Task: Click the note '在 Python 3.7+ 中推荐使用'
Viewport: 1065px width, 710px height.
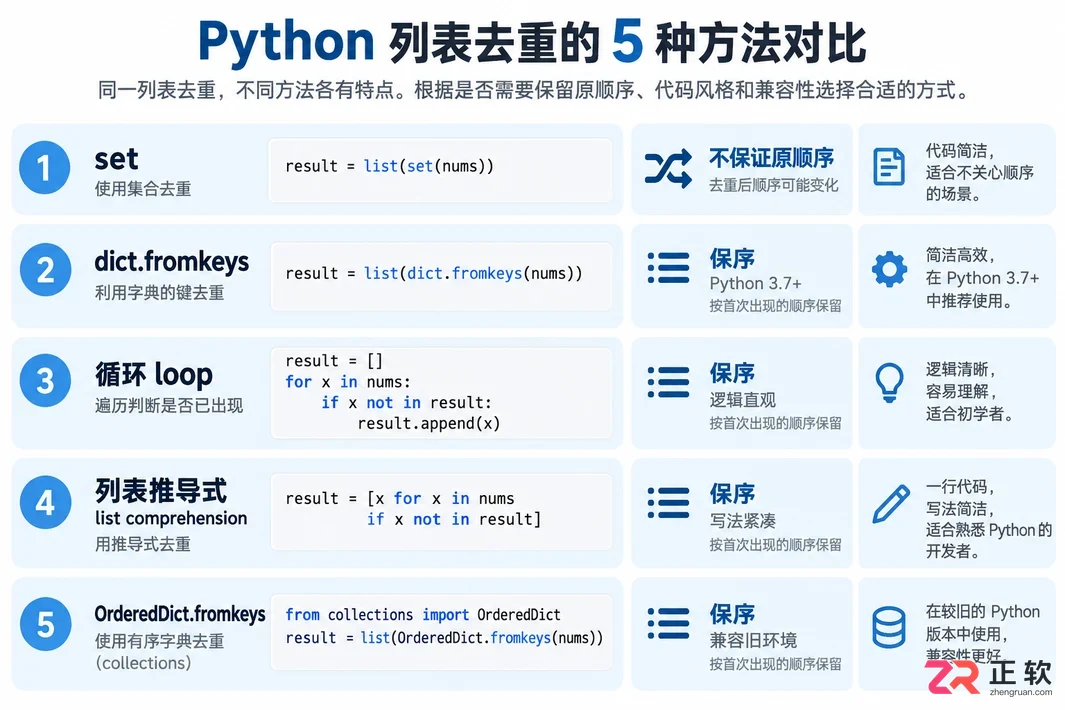Action: tap(982, 289)
